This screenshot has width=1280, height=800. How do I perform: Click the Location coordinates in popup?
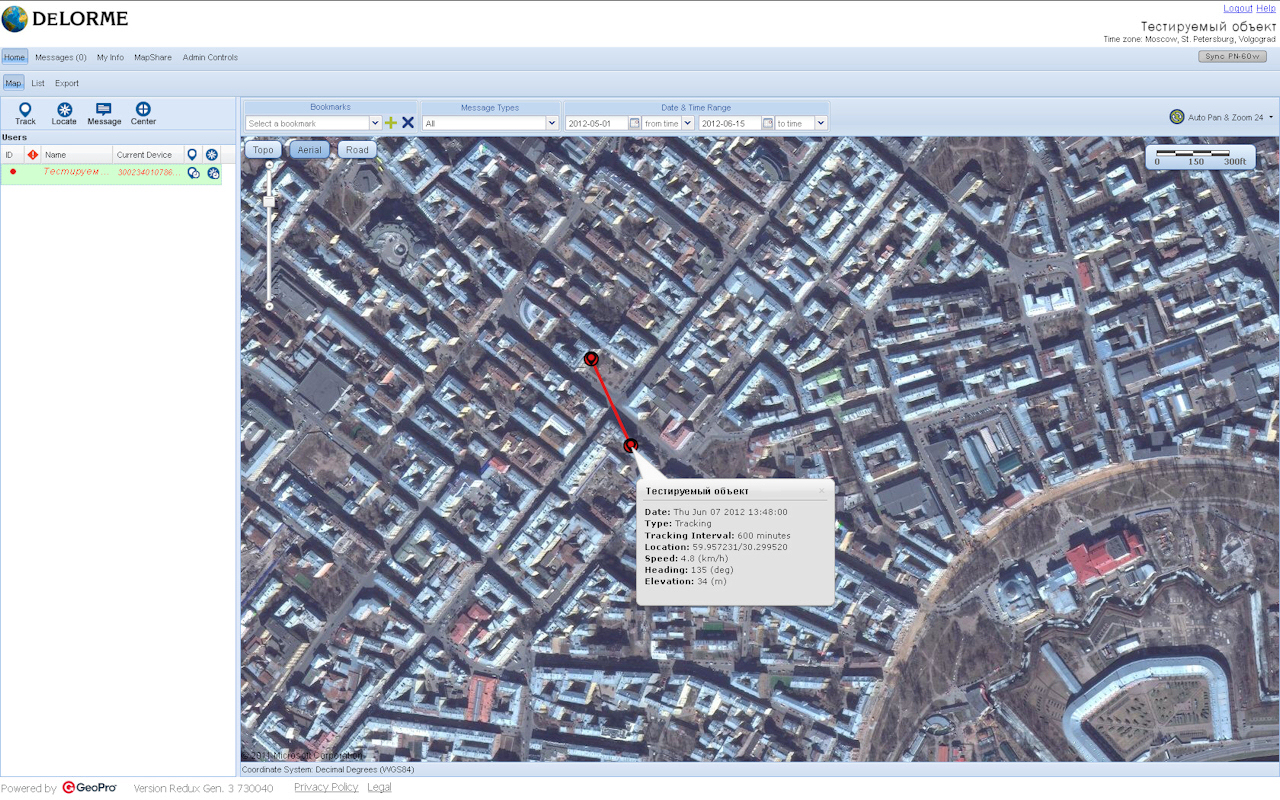[x=740, y=547]
